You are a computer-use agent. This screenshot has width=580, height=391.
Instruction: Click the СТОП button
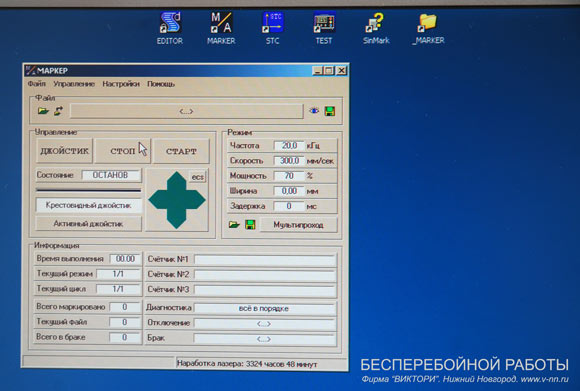pyautogui.click(x=122, y=151)
